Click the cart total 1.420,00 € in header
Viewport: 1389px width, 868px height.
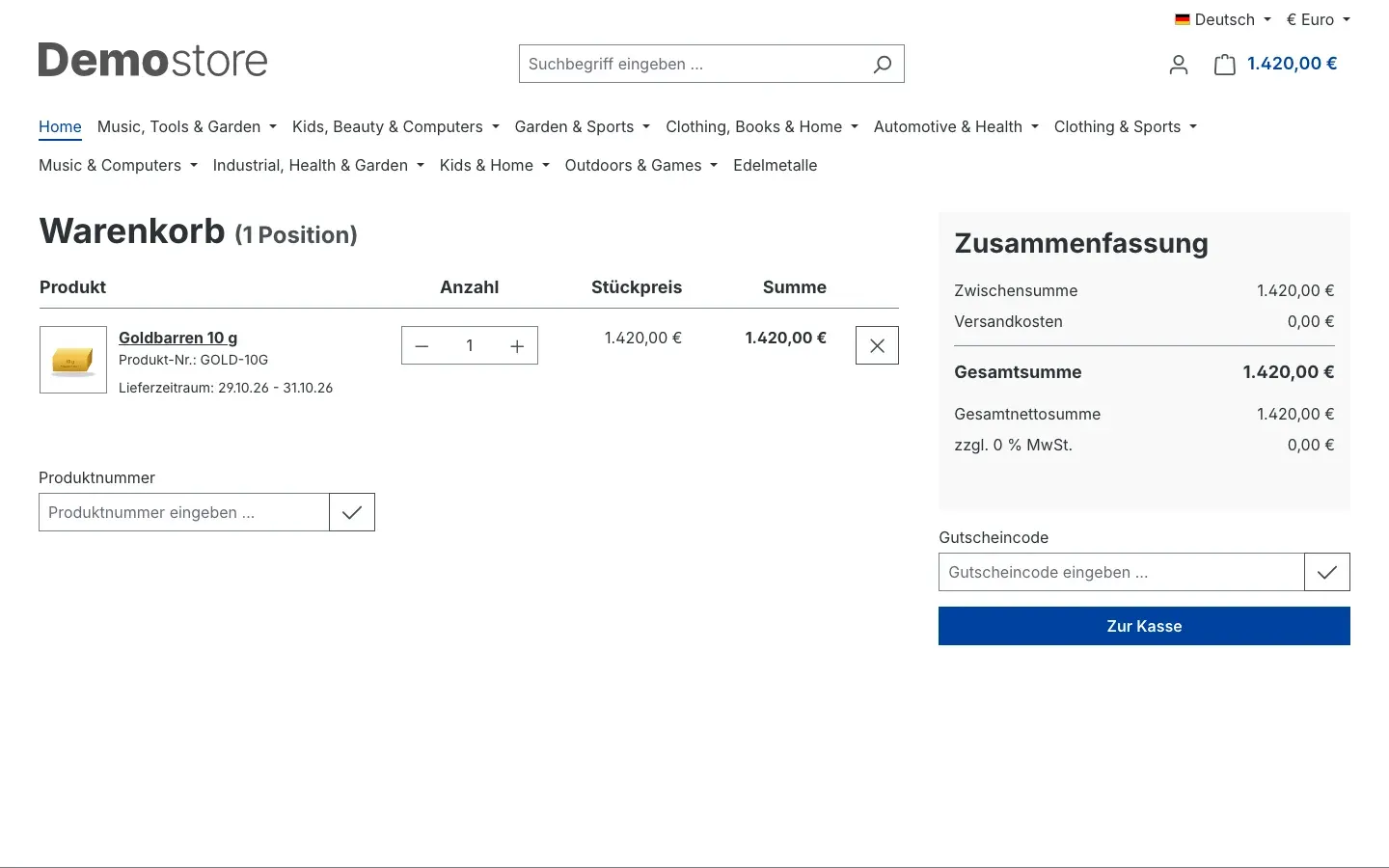click(x=1292, y=64)
